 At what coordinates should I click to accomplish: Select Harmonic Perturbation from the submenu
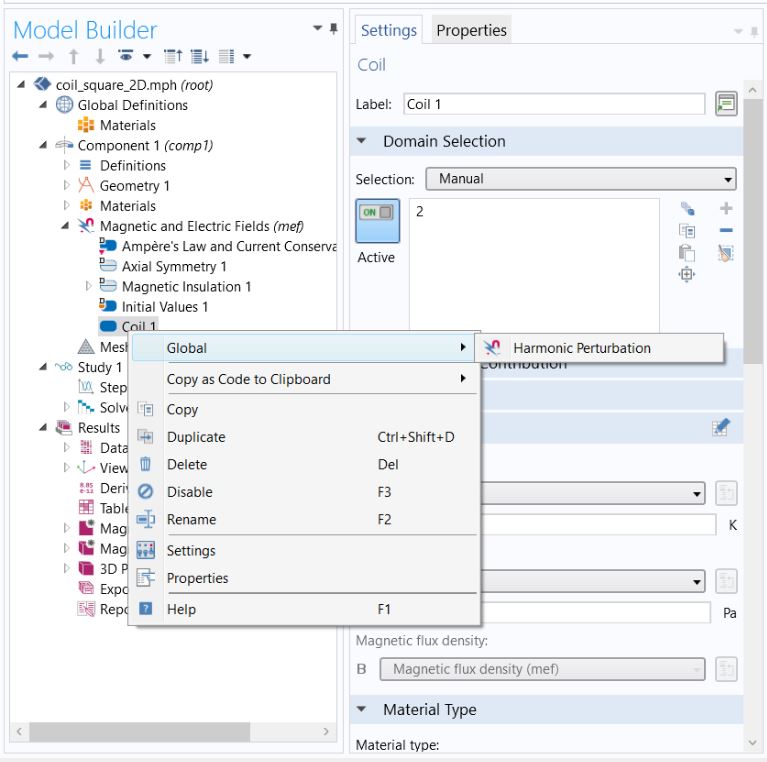581,348
